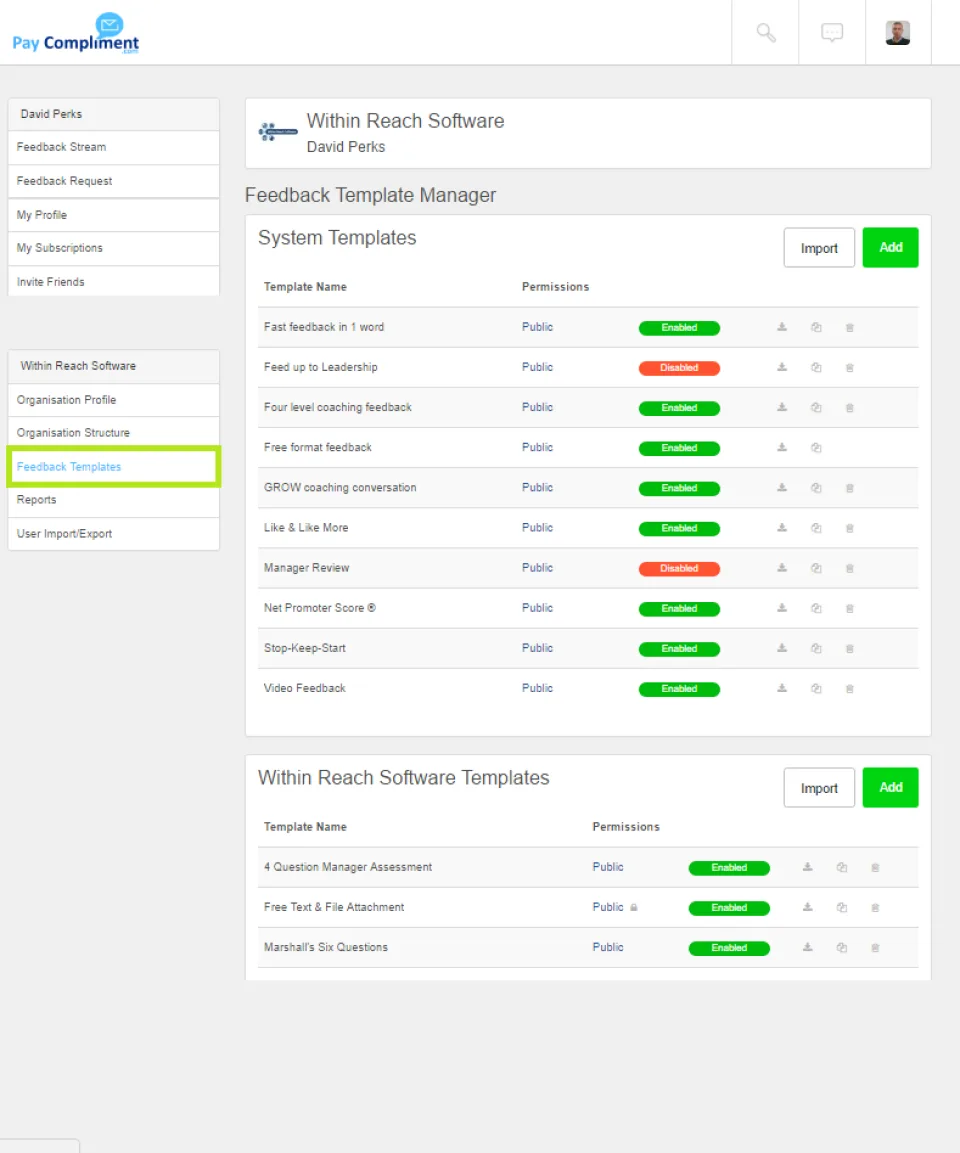Delete the Fast feedback in 1 word template
This screenshot has width=960, height=1153.
click(x=850, y=327)
